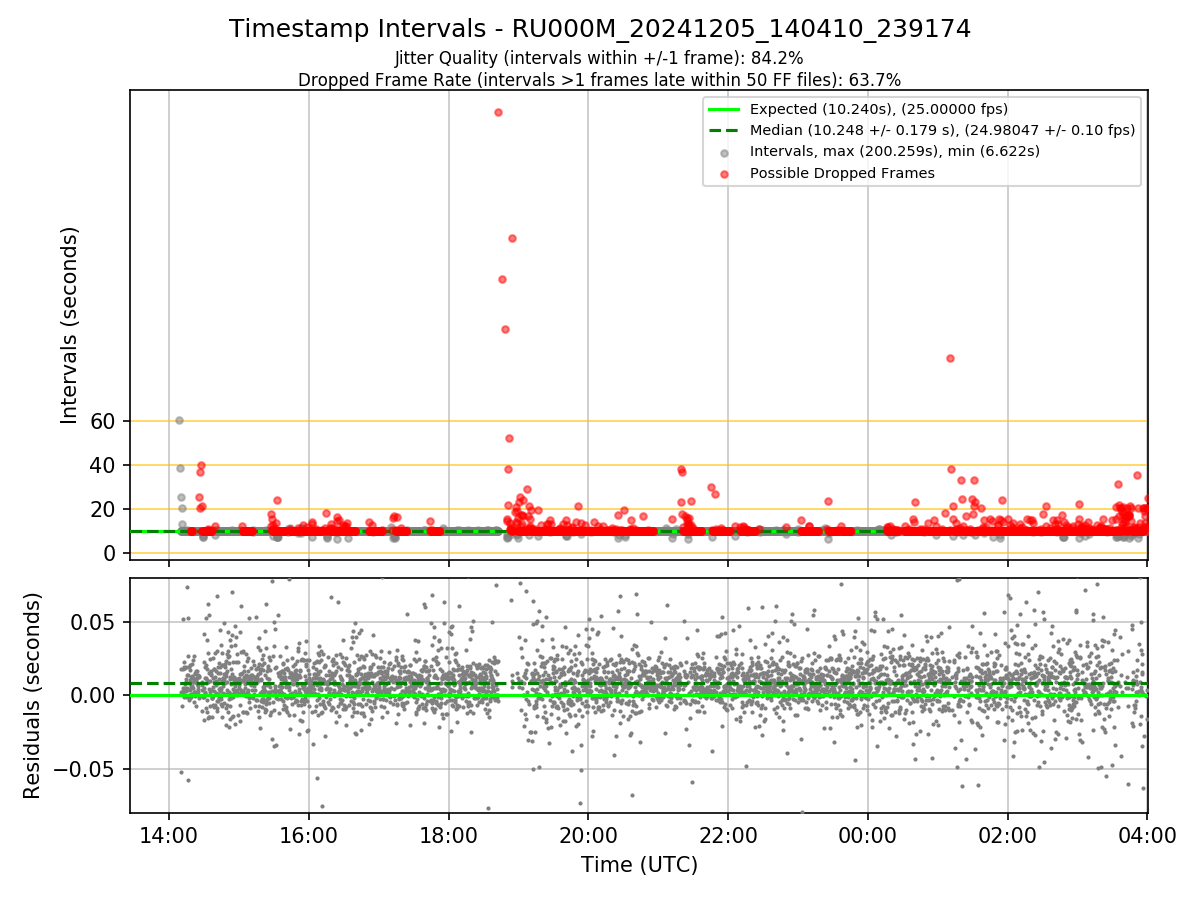Screen dimensions: 1200x900
Task: Select the Dropped Frame Rate 63.7% subtitle
Action: pyautogui.click(x=600, y=80)
